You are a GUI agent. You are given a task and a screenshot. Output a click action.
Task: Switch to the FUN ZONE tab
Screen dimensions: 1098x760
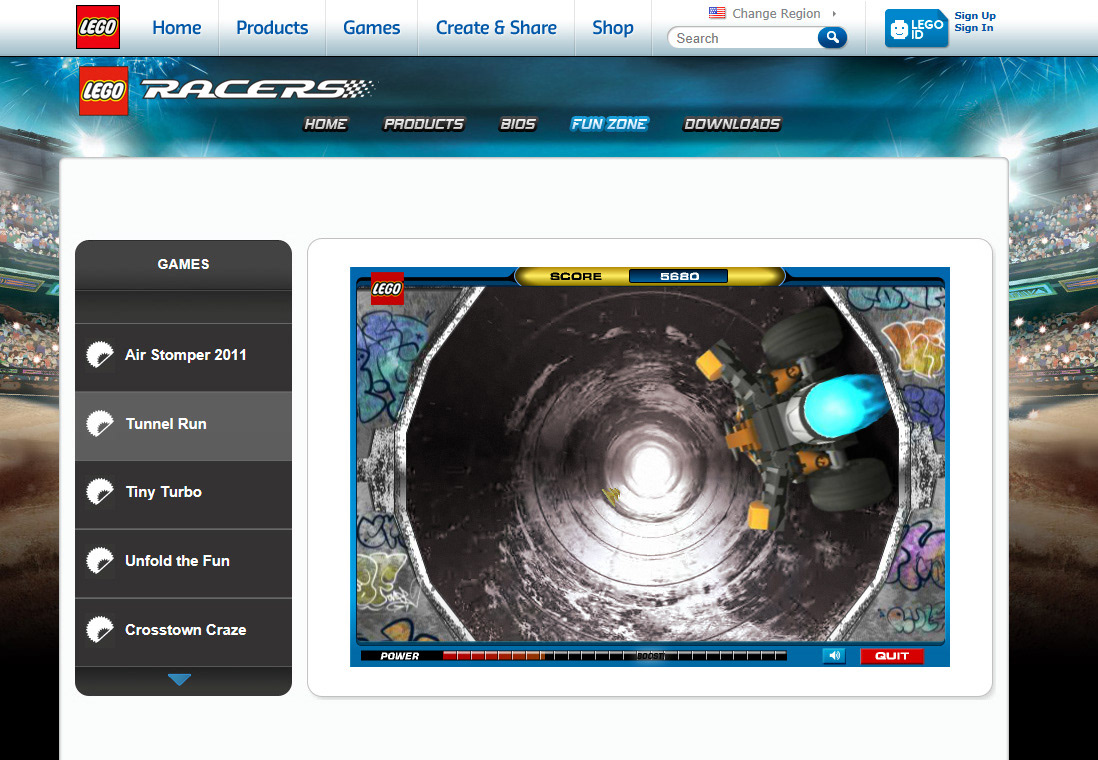[x=609, y=124]
